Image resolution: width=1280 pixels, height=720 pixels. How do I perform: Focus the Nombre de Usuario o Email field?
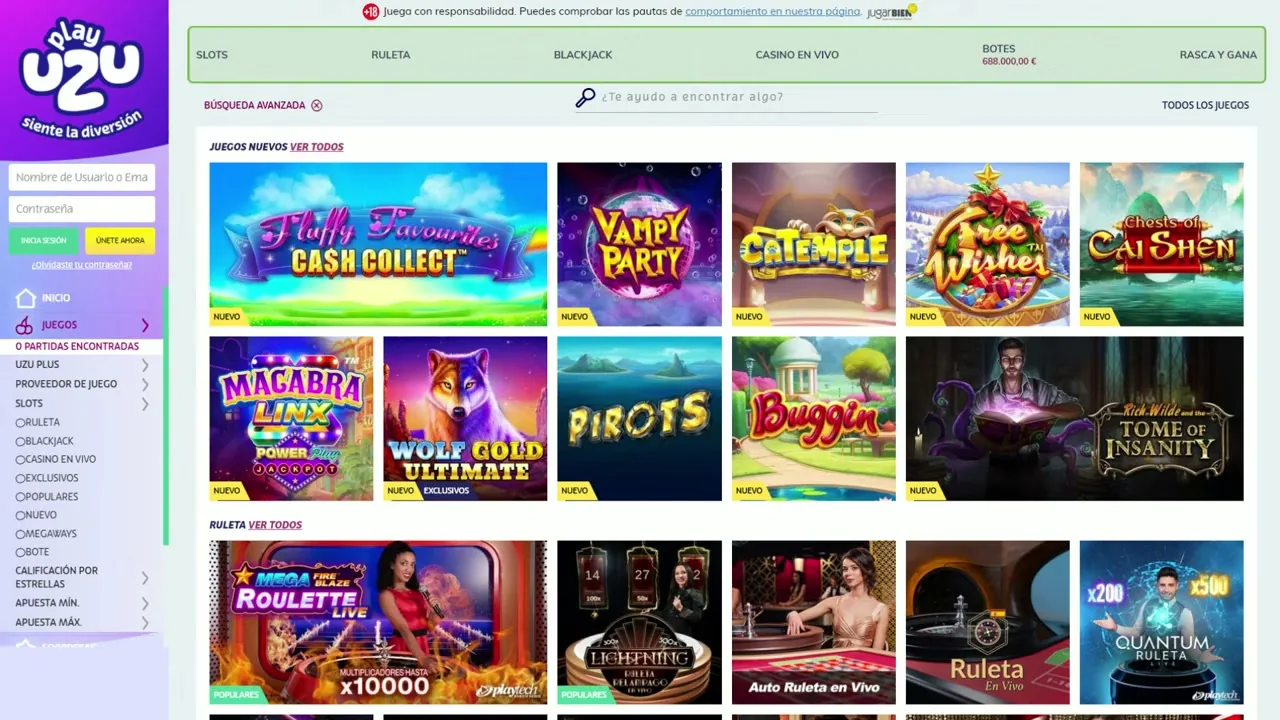coord(82,177)
